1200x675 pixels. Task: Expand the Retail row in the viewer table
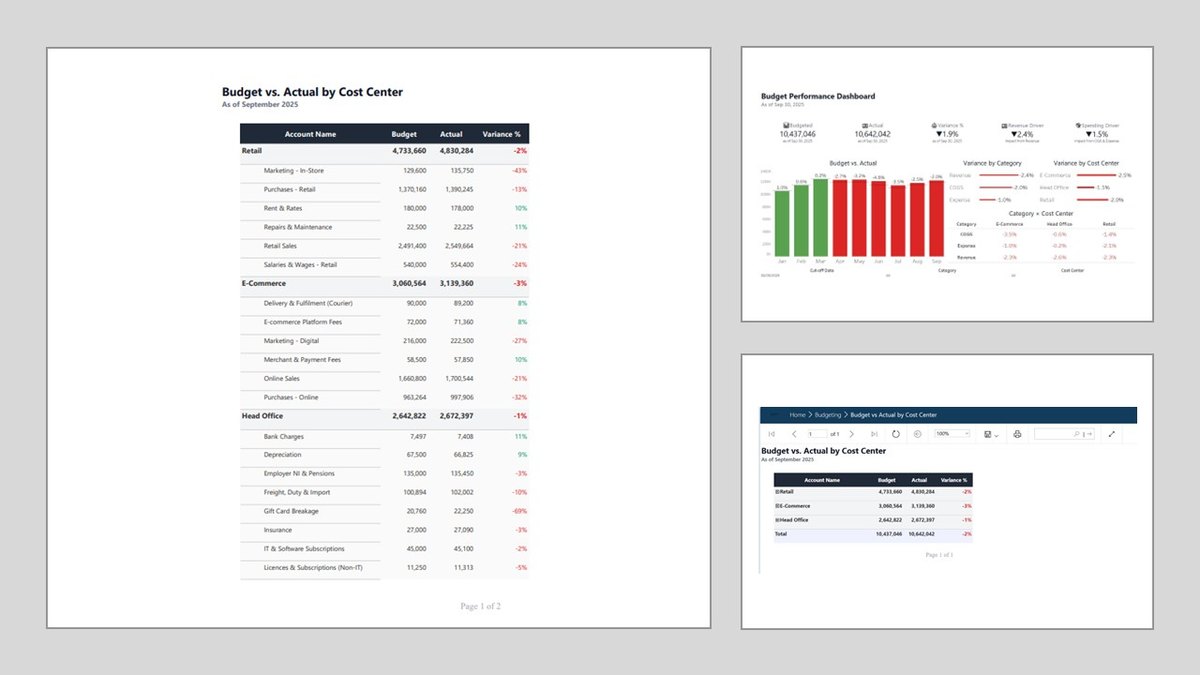(777, 492)
